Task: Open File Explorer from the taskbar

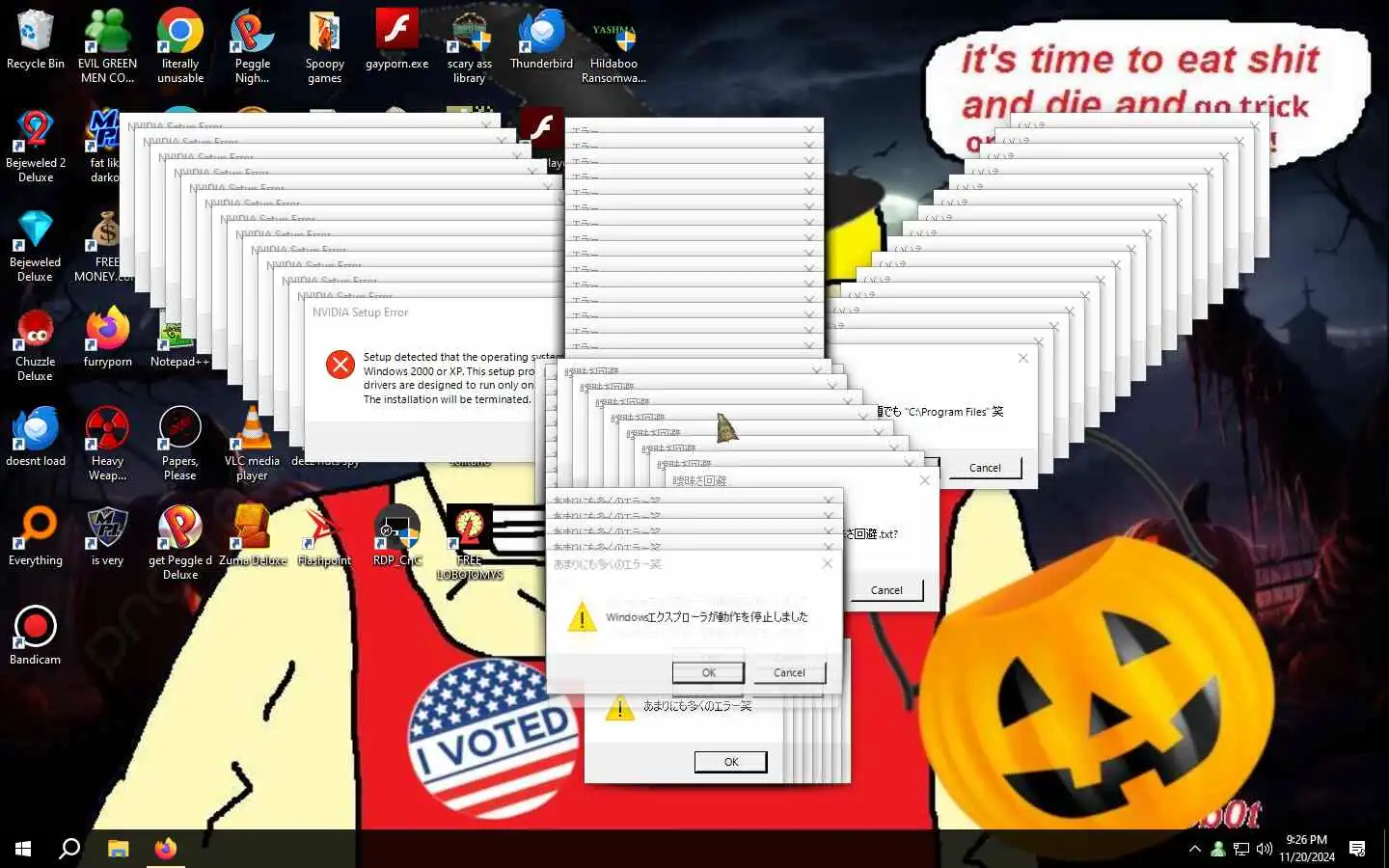Action: [x=118, y=849]
